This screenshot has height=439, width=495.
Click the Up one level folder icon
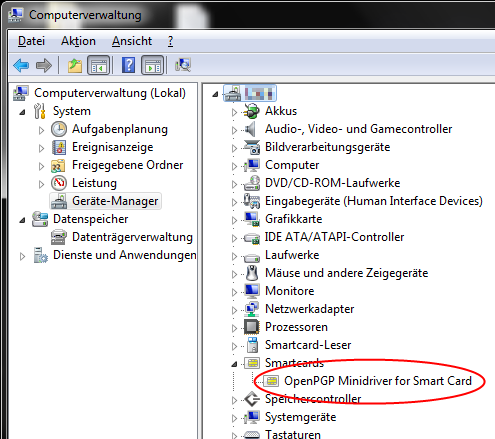pyautogui.click(x=75, y=65)
